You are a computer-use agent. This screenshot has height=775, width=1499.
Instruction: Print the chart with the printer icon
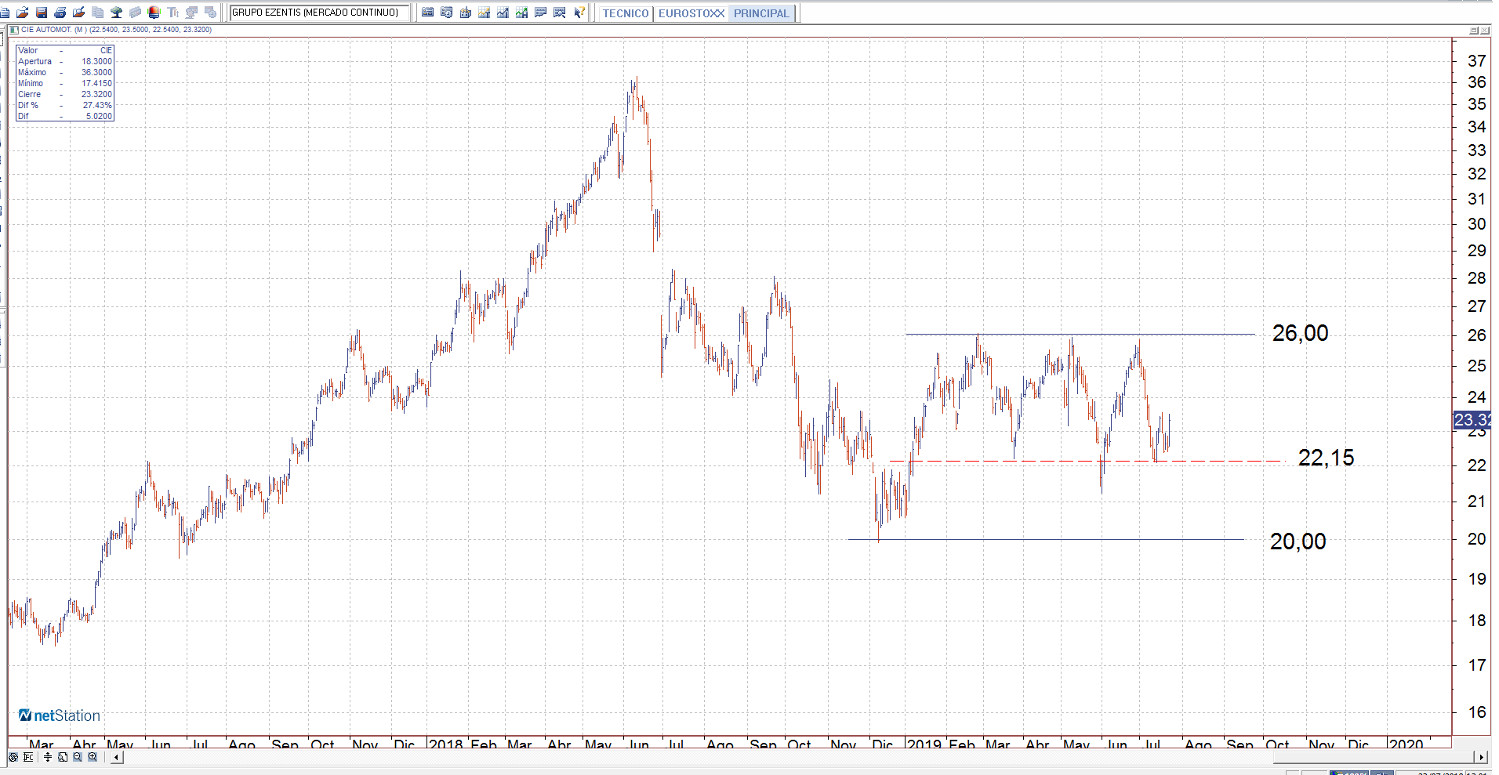coord(60,13)
